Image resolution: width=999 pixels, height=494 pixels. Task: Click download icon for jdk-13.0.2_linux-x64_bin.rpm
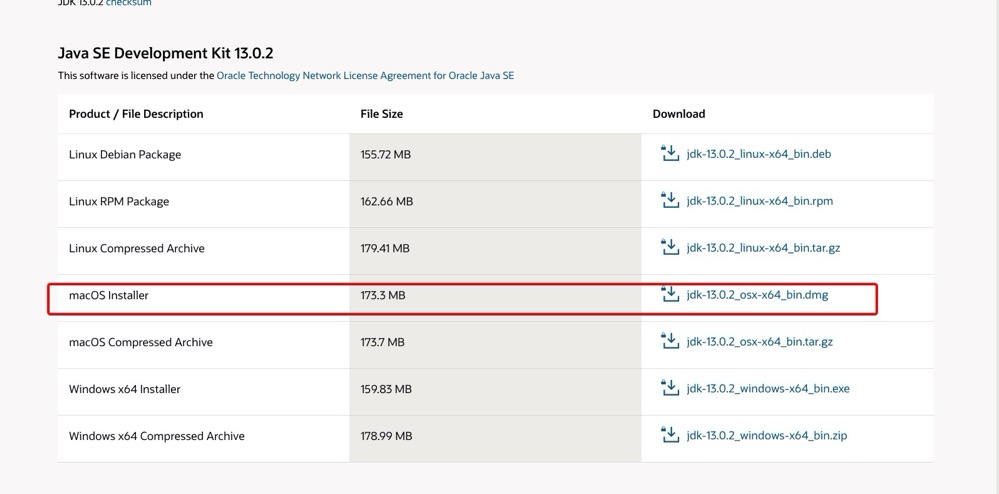[x=670, y=200]
